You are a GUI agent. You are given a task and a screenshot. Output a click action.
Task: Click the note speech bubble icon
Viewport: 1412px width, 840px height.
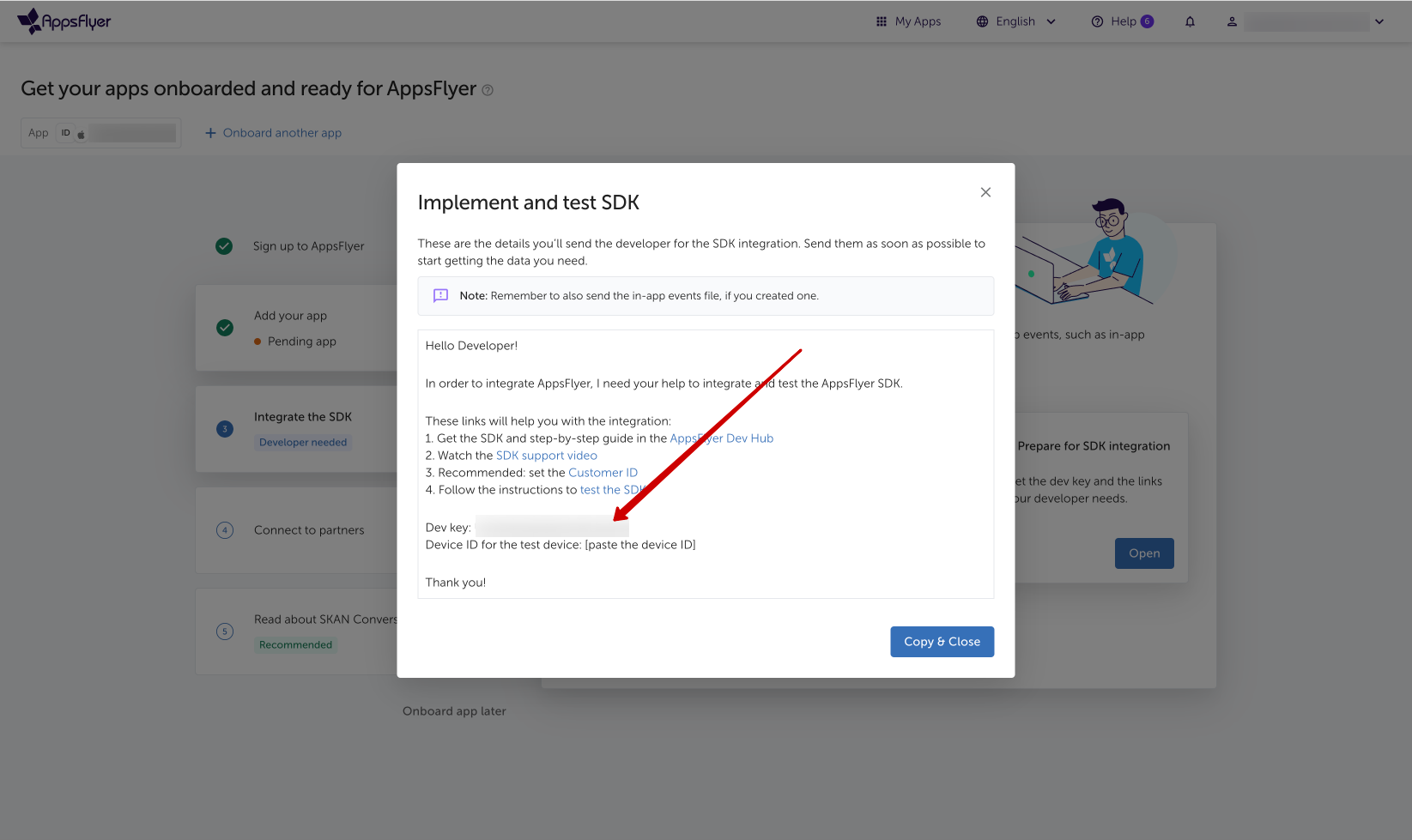pyautogui.click(x=440, y=295)
